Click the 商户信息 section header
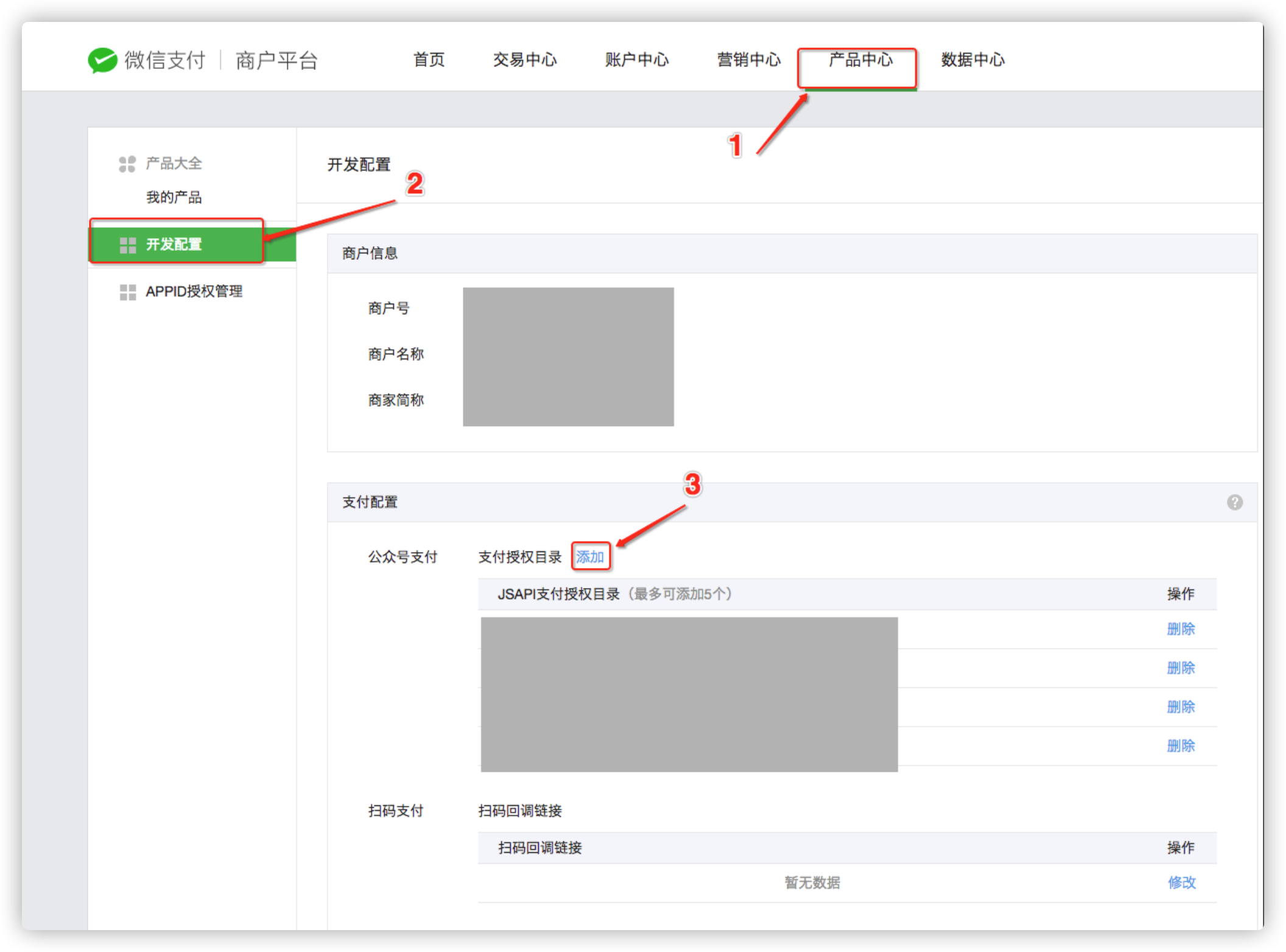 click(370, 253)
